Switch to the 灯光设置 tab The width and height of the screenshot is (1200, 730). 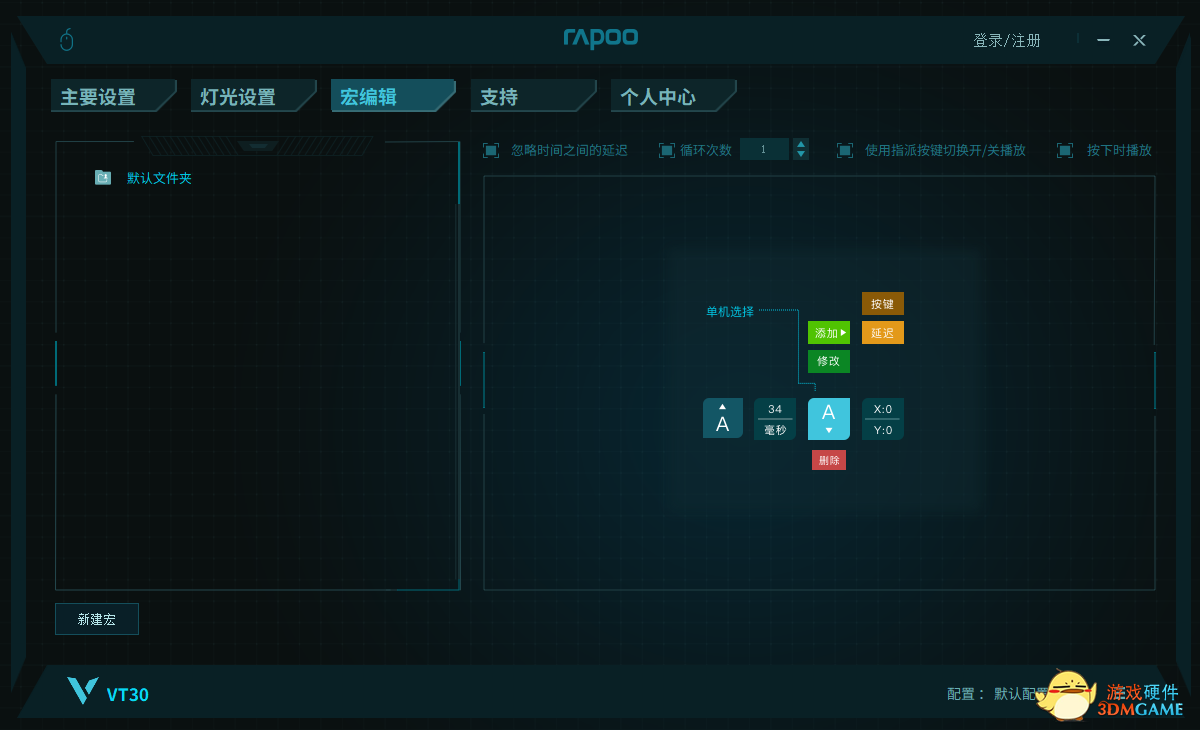[x=253, y=96]
